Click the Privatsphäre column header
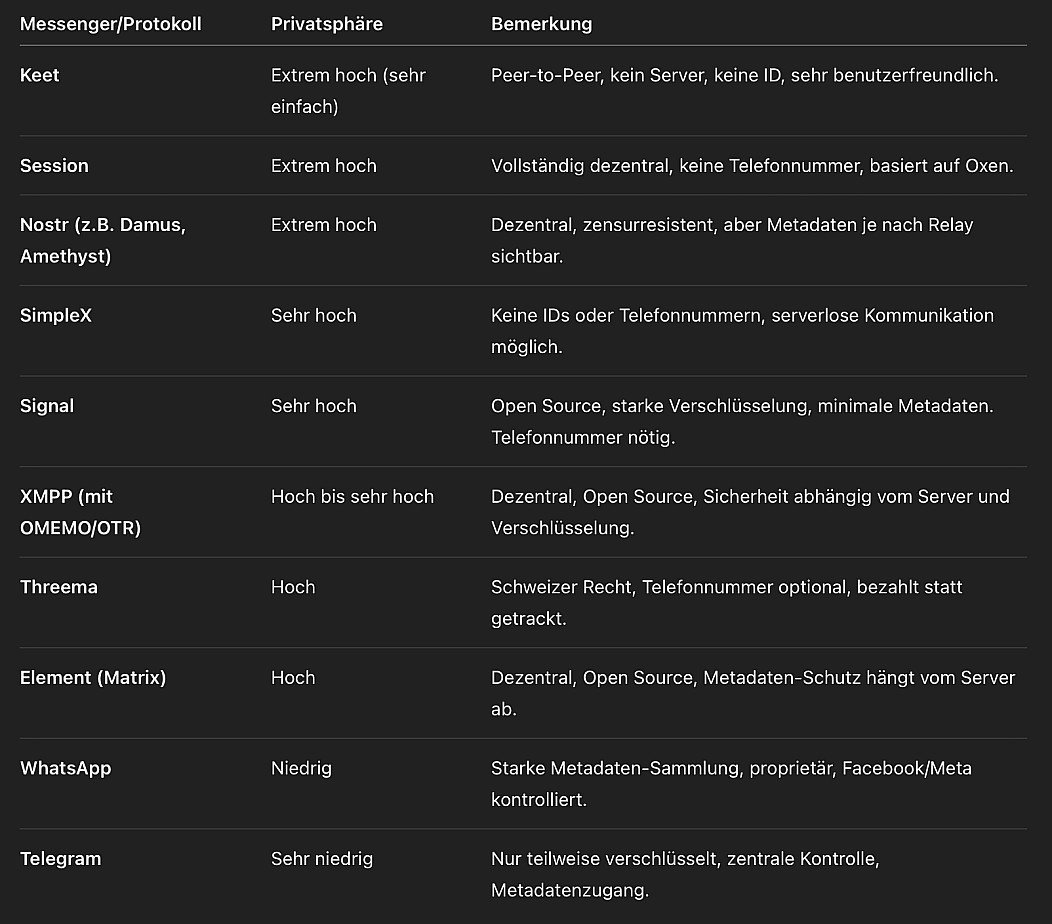Screen dimensions: 1052x924 pos(326,24)
